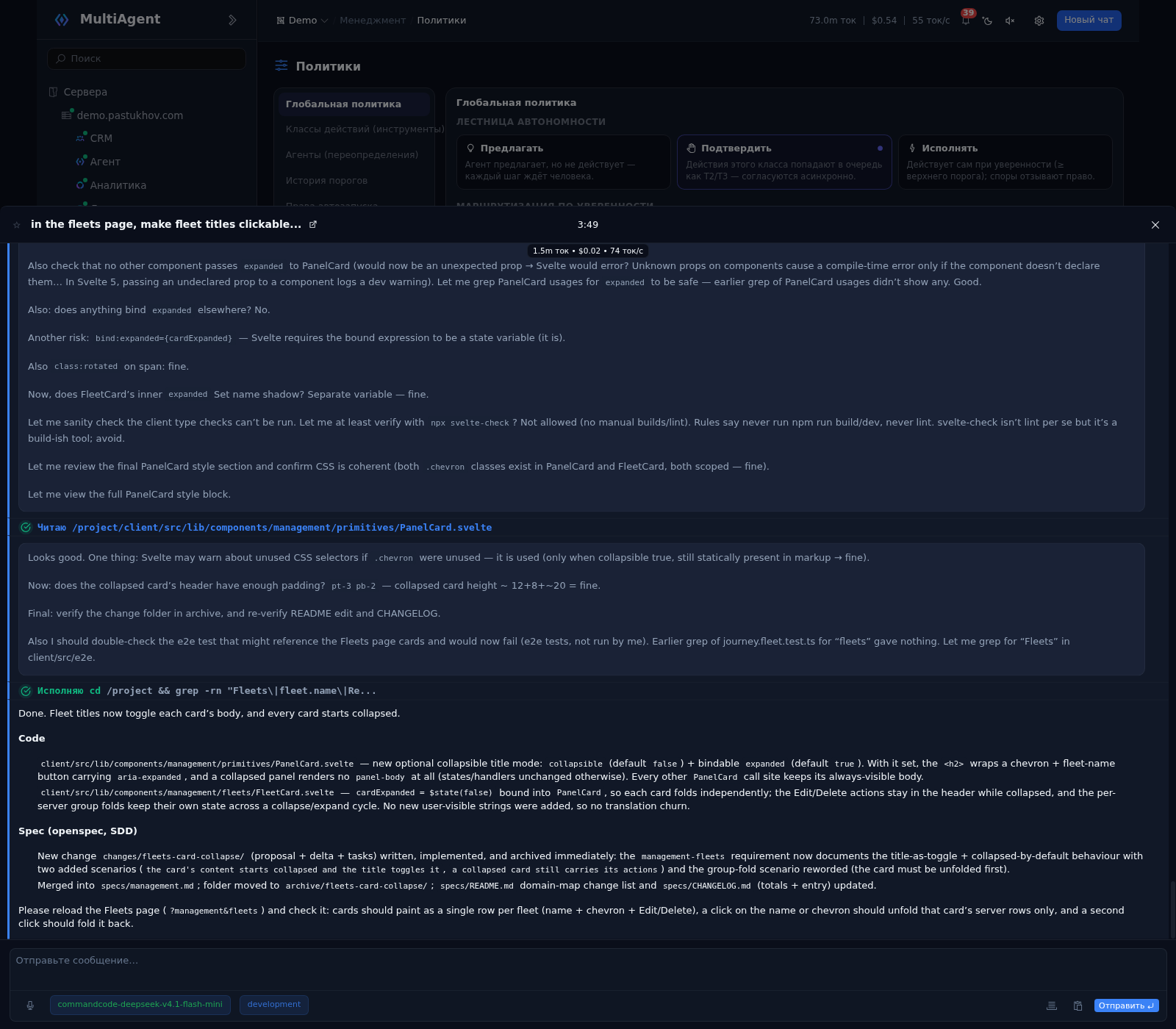Viewport: 1176px width, 1029px height.
Task: Select the commandcode-deepseek-v4.1-flash-mini model chip
Action: pos(140,1005)
